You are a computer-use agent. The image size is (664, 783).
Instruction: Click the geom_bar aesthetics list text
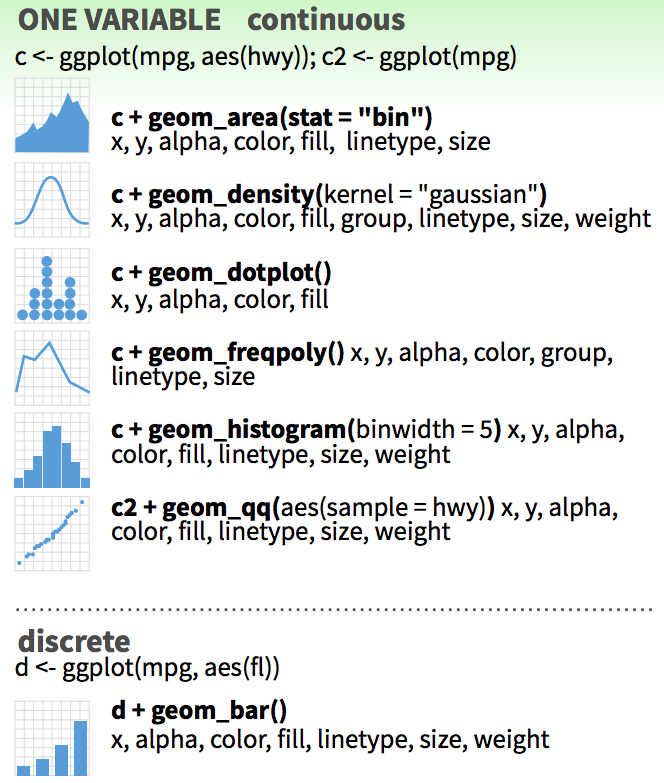click(330, 739)
